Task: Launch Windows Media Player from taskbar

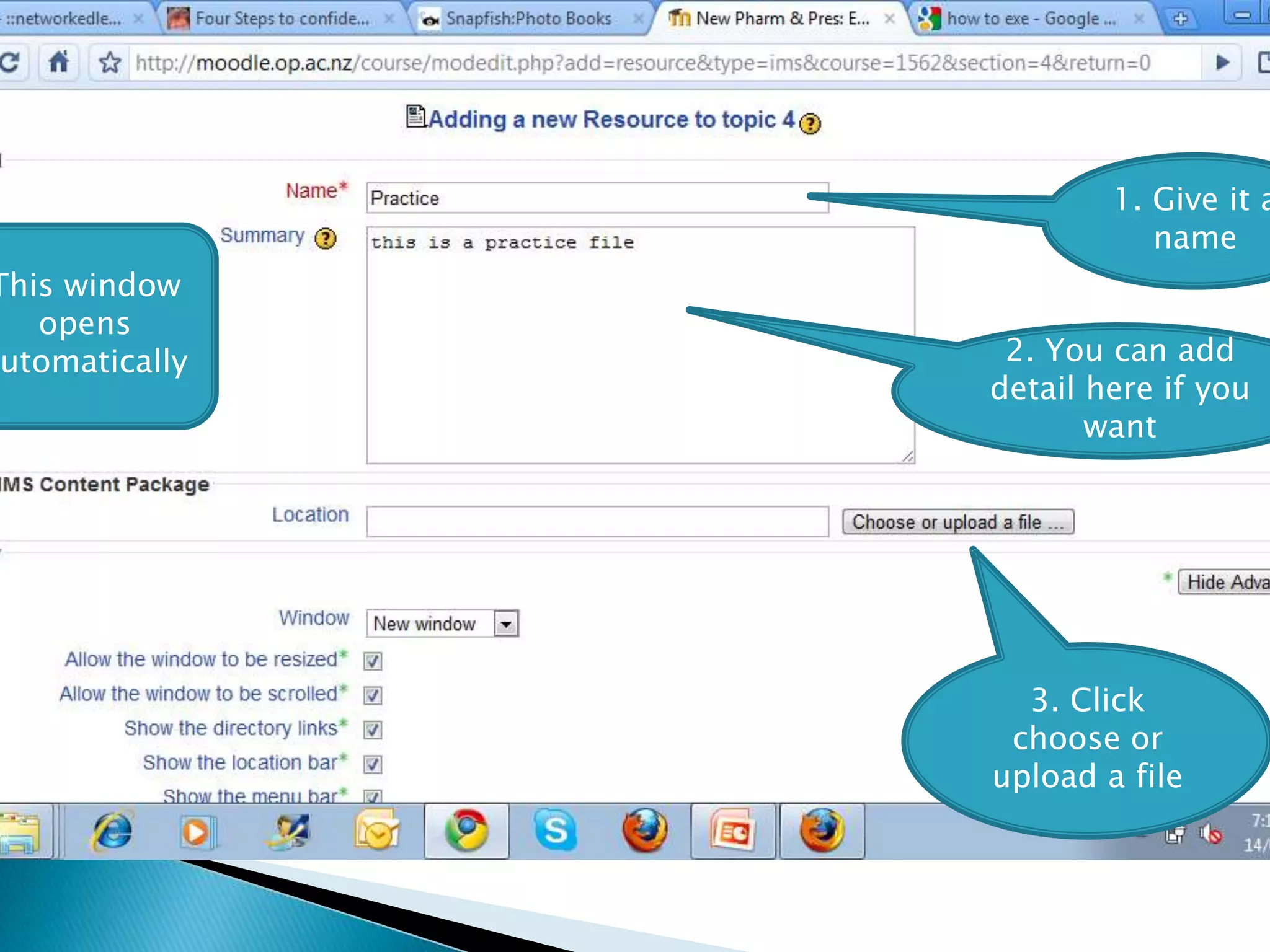Action: 197,832
